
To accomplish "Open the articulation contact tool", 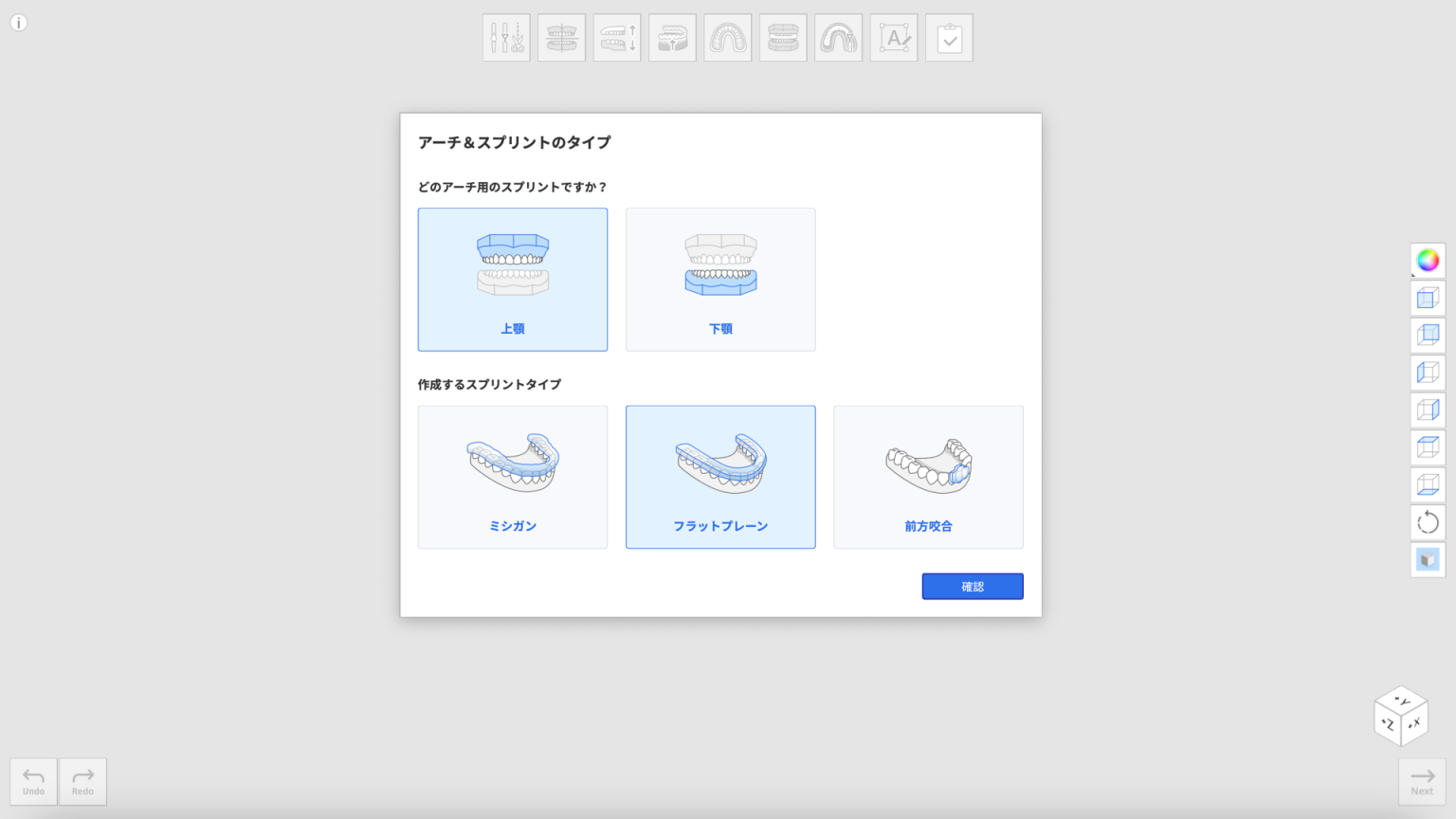I will tap(782, 37).
